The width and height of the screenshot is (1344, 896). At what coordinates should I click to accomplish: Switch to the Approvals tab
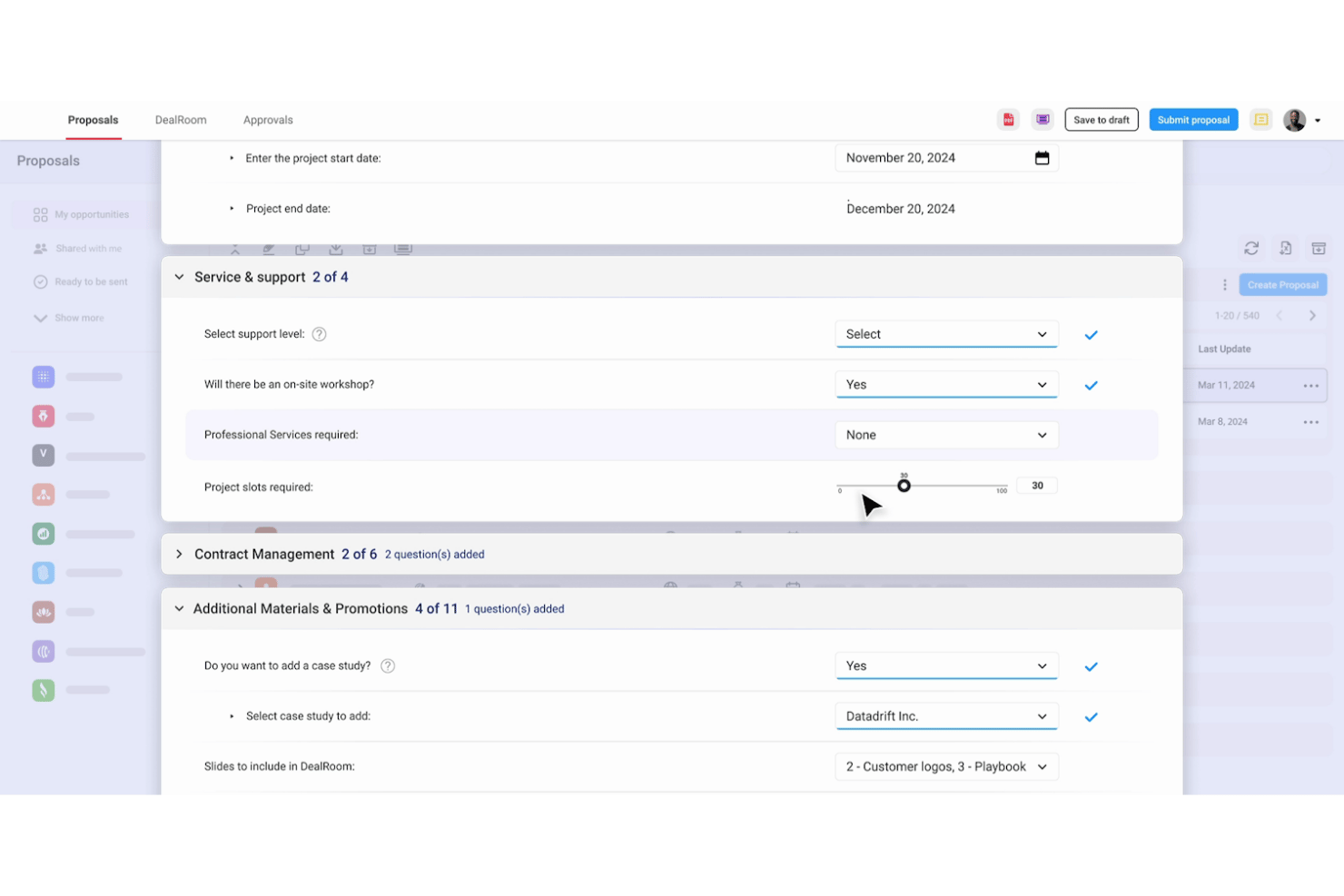(268, 120)
